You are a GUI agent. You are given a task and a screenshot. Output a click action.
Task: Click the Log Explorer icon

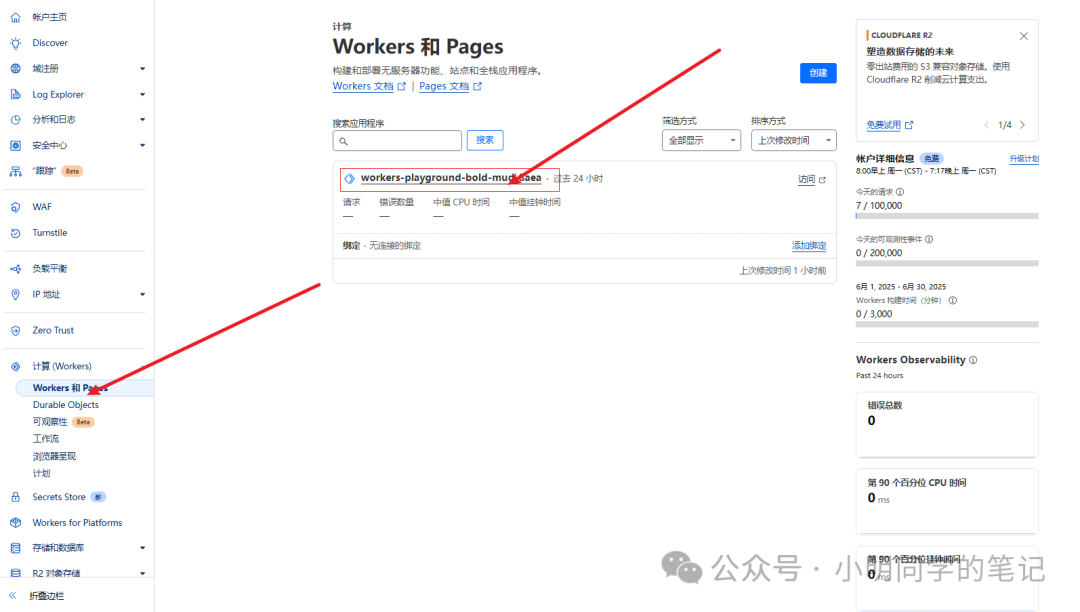tap(15, 94)
